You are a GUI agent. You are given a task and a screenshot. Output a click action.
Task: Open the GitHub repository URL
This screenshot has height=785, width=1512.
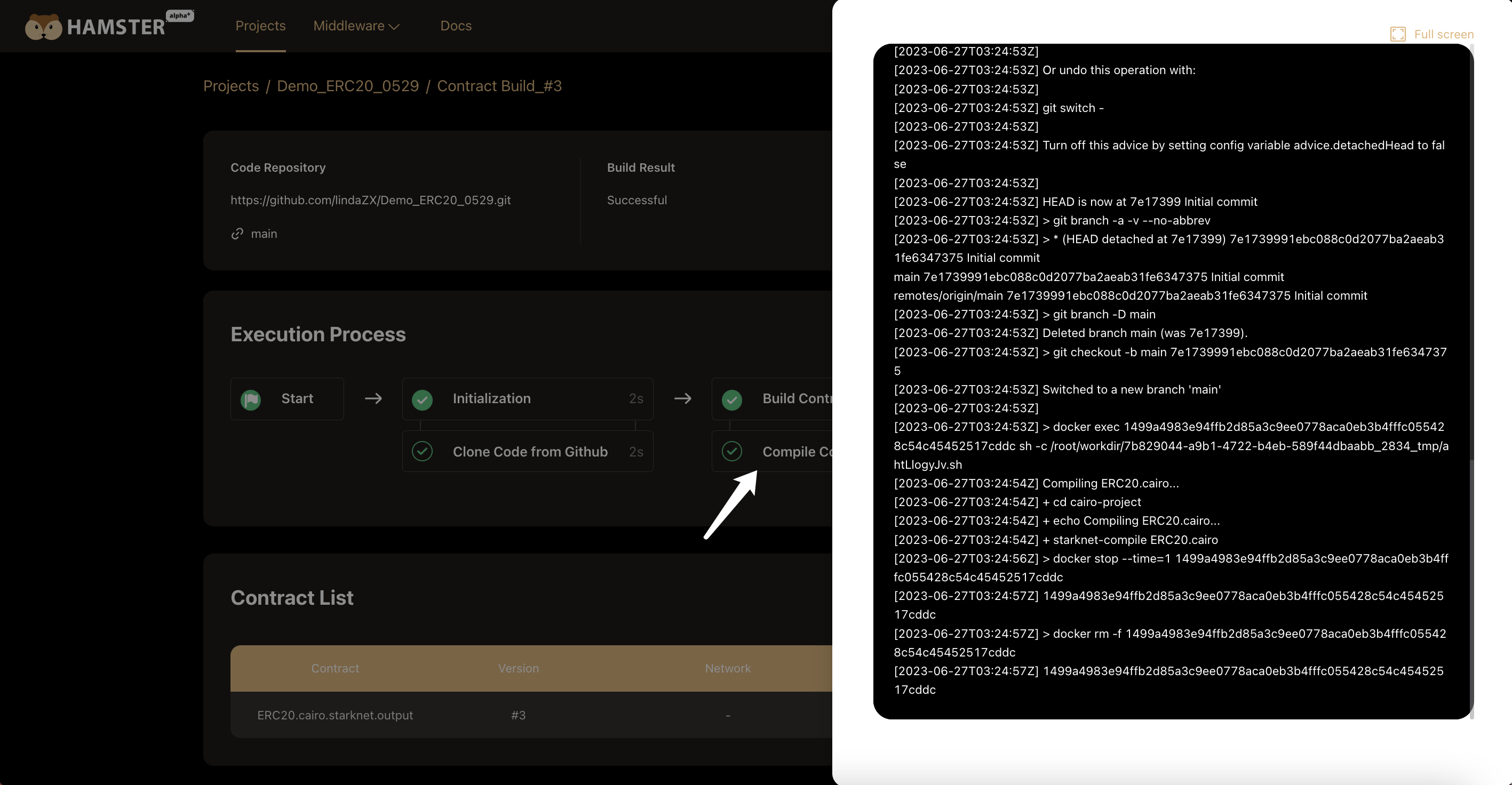click(x=370, y=200)
